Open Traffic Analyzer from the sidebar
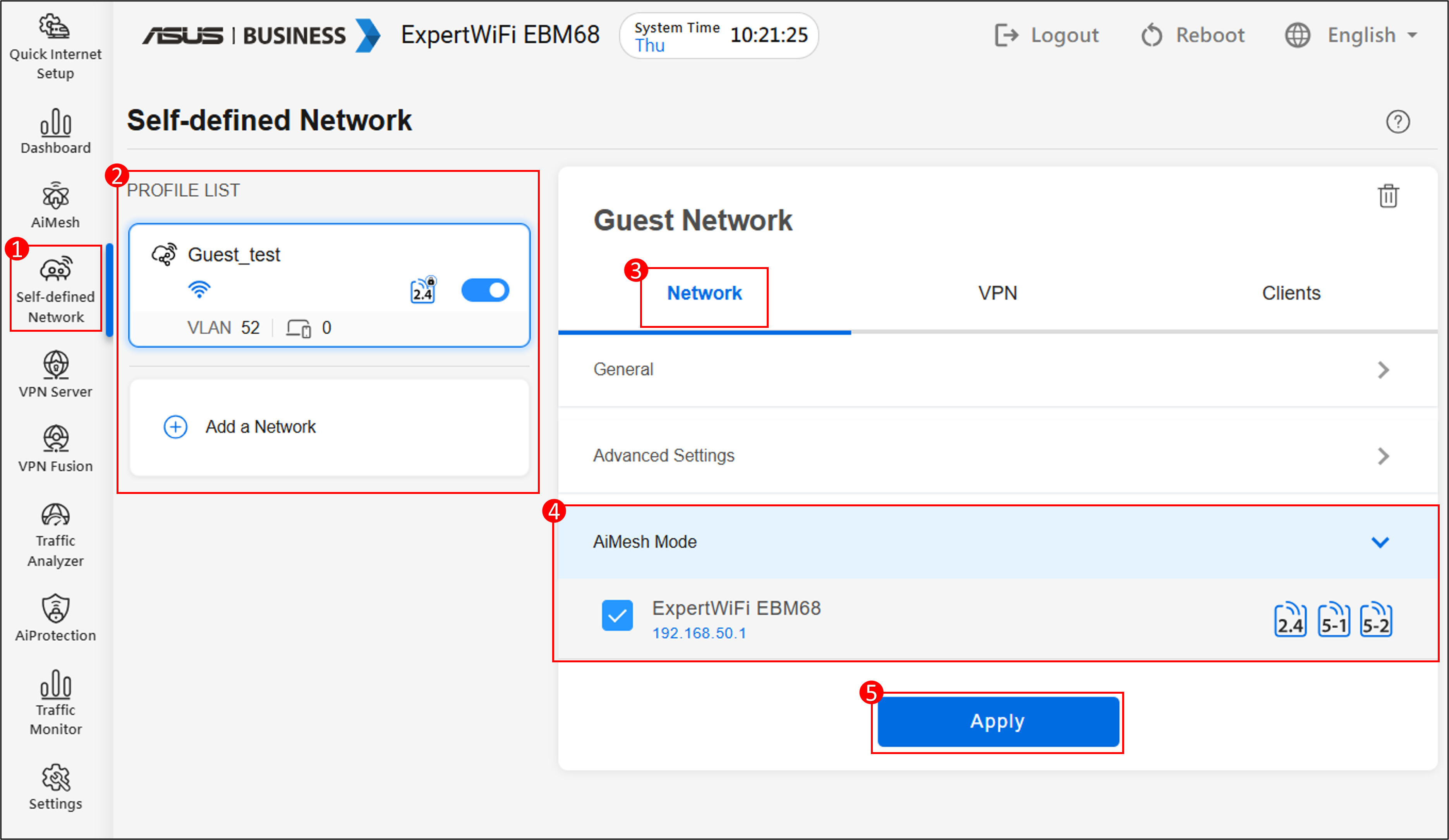This screenshot has width=1449, height=840. click(55, 535)
